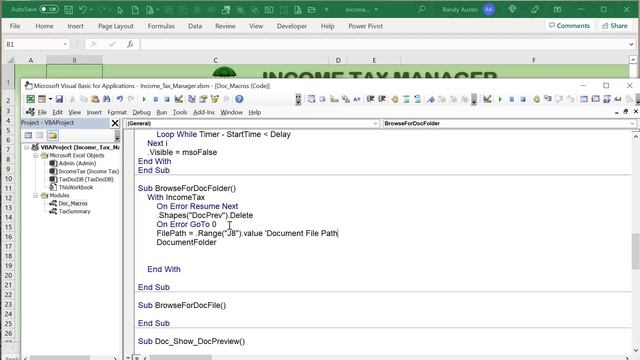
Task: Toggle bookmark with the blue flag icon
Action: [x=431, y=99]
